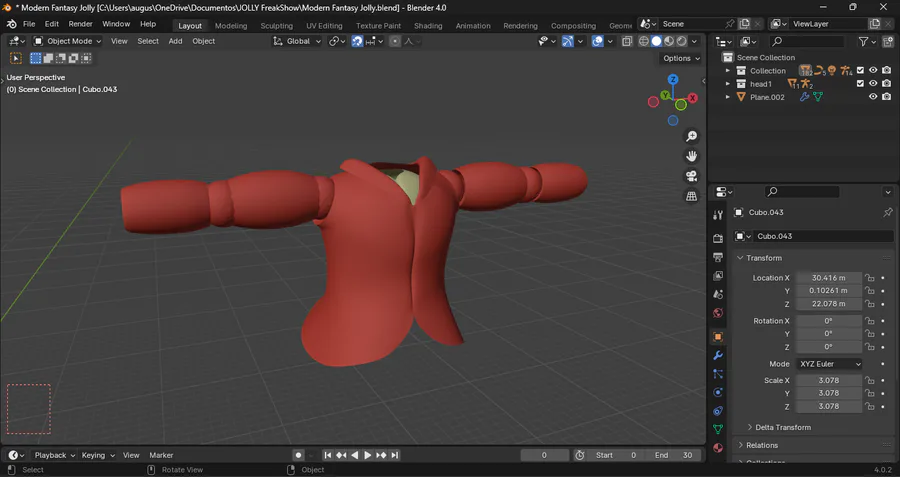Toggle viewport gizmo display
The image size is (900, 477).
pos(568,41)
